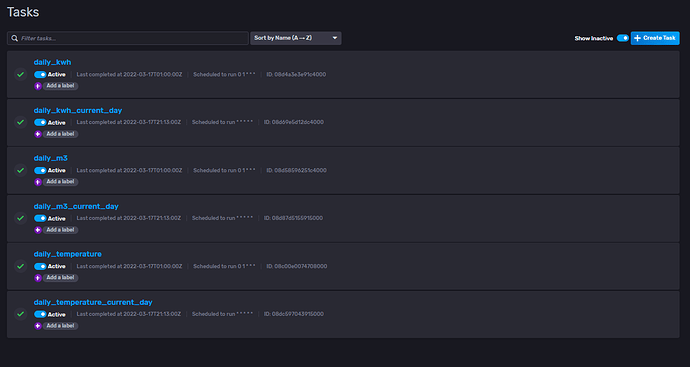Click the magnifier icon in the filter tasks box
This screenshot has height=367, width=690.
pos(15,38)
